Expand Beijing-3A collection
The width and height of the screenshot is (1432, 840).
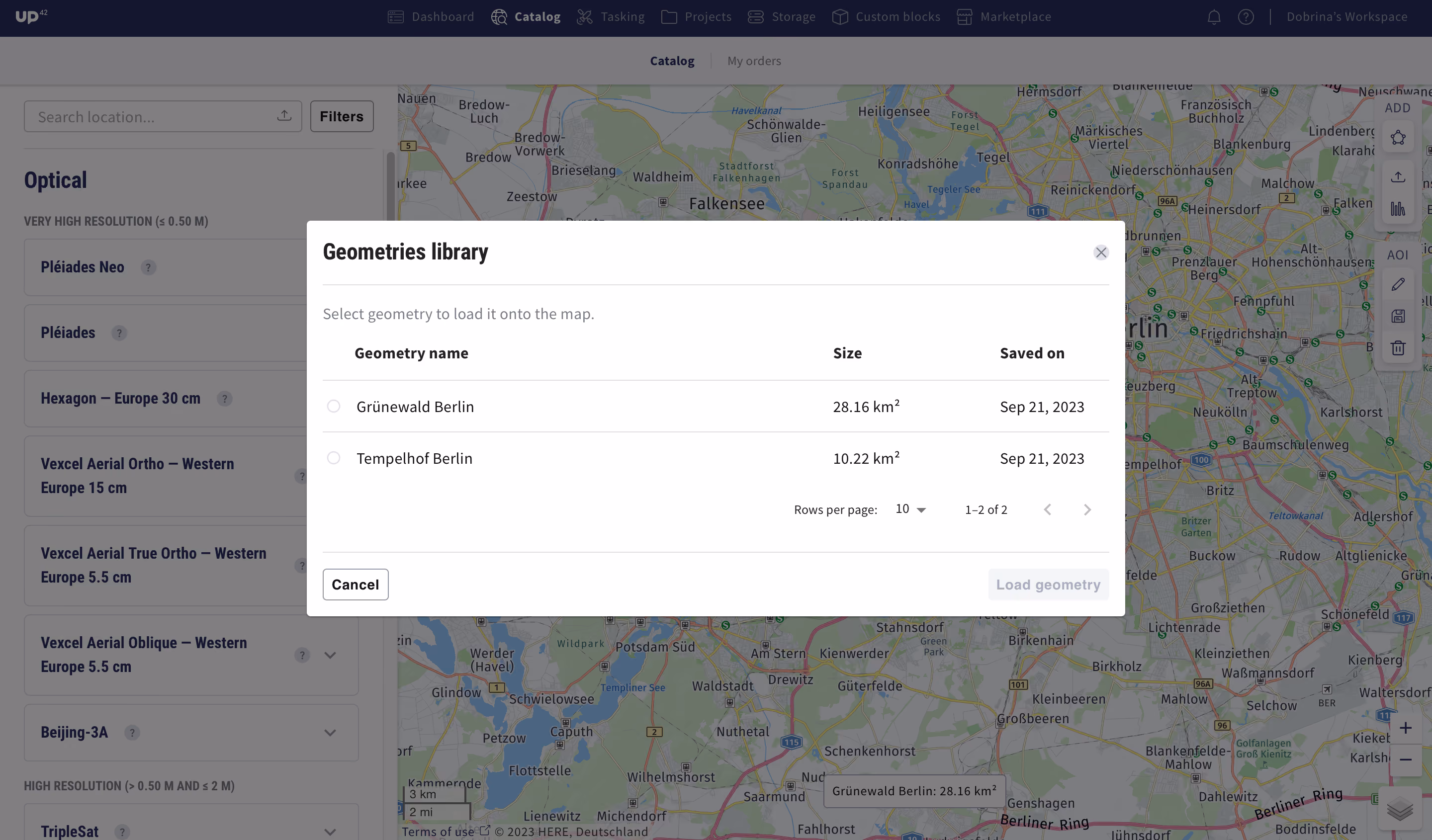330,733
